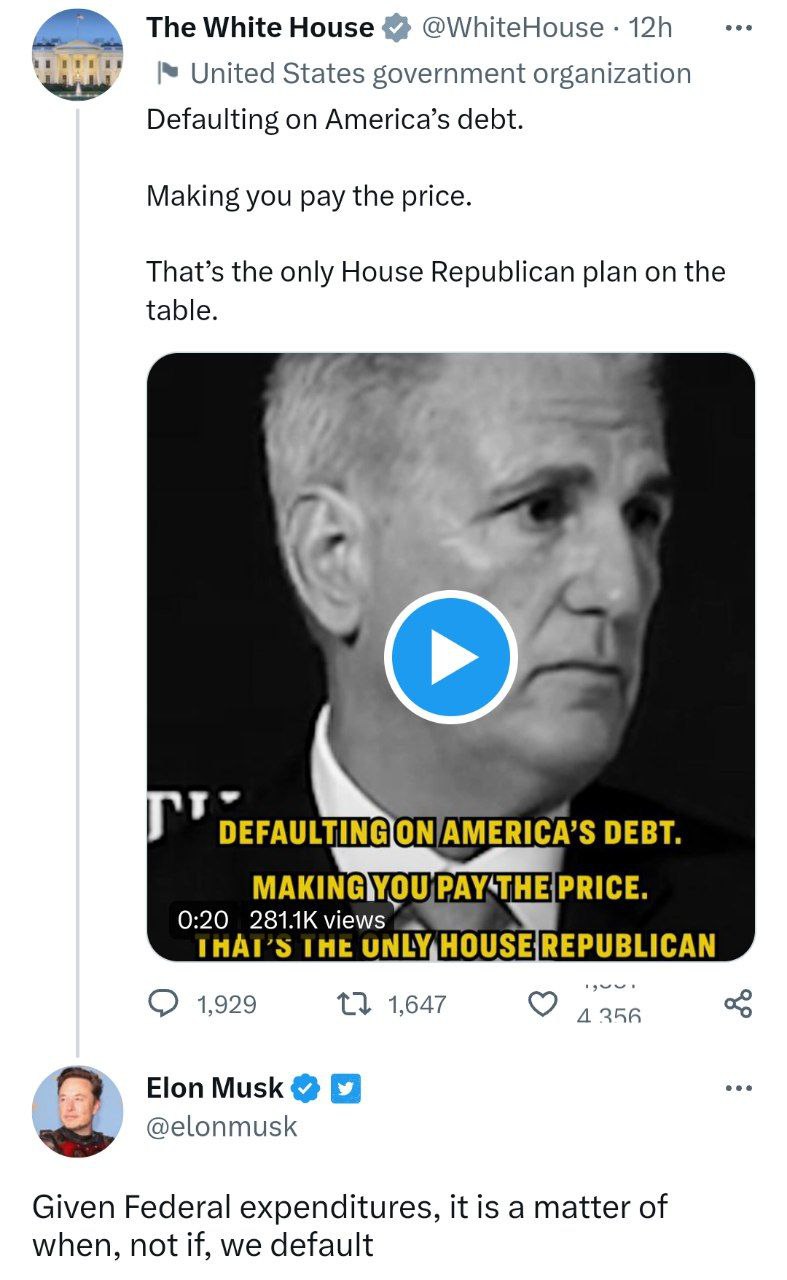Like the White House tweet
The height and width of the screenshot is (1280, 787).
click(542, 1004)
